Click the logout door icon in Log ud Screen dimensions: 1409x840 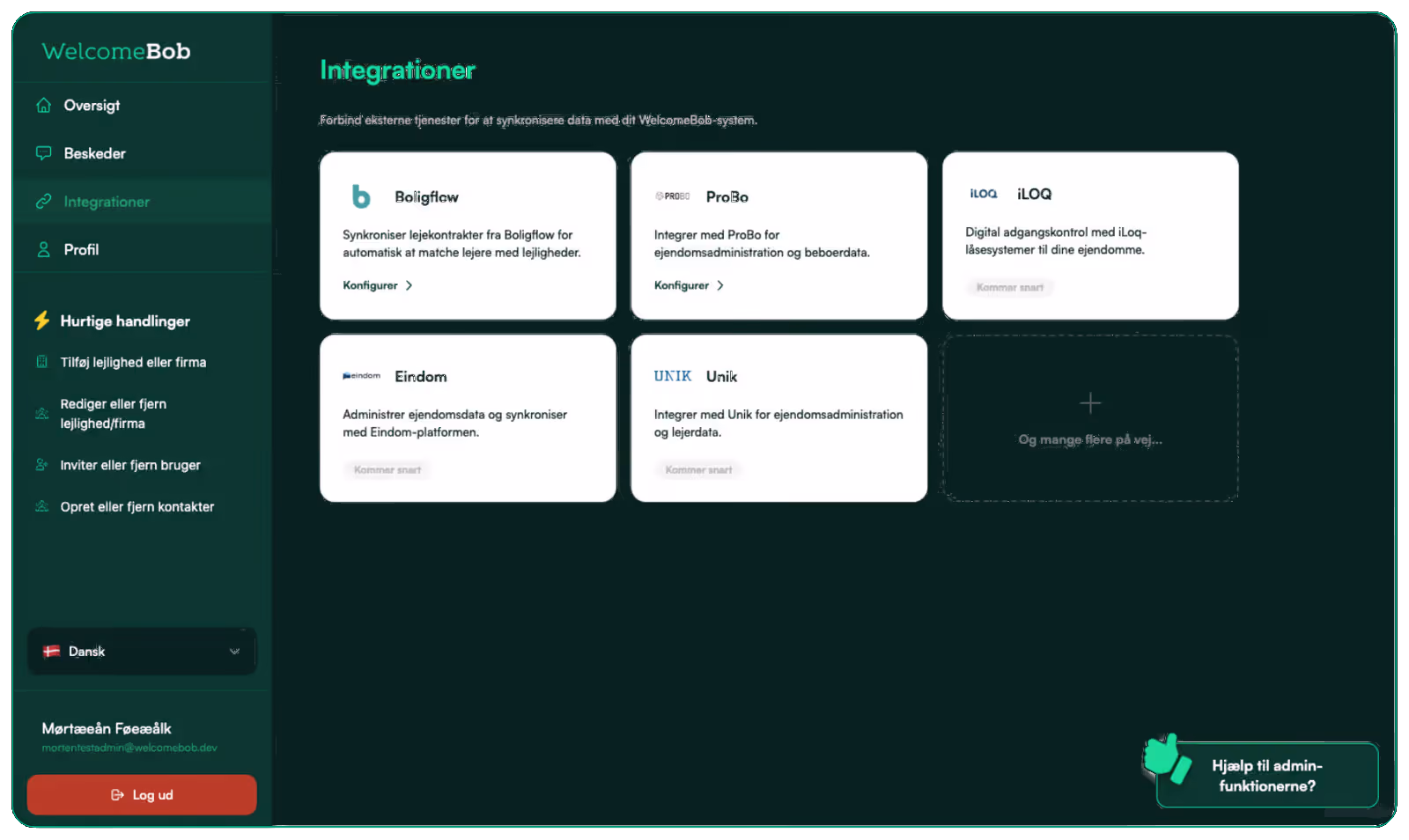[117, 795]
